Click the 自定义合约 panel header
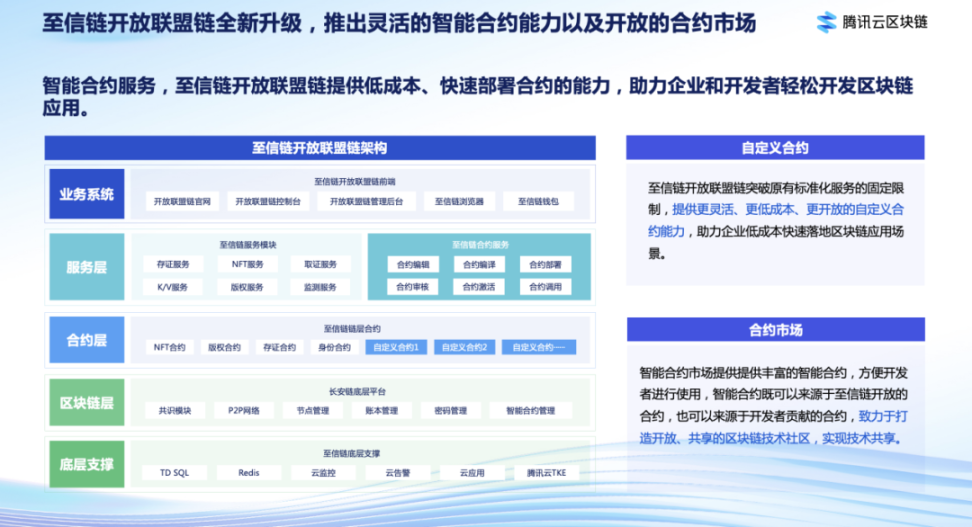972x527 pixels. point(775,148)
